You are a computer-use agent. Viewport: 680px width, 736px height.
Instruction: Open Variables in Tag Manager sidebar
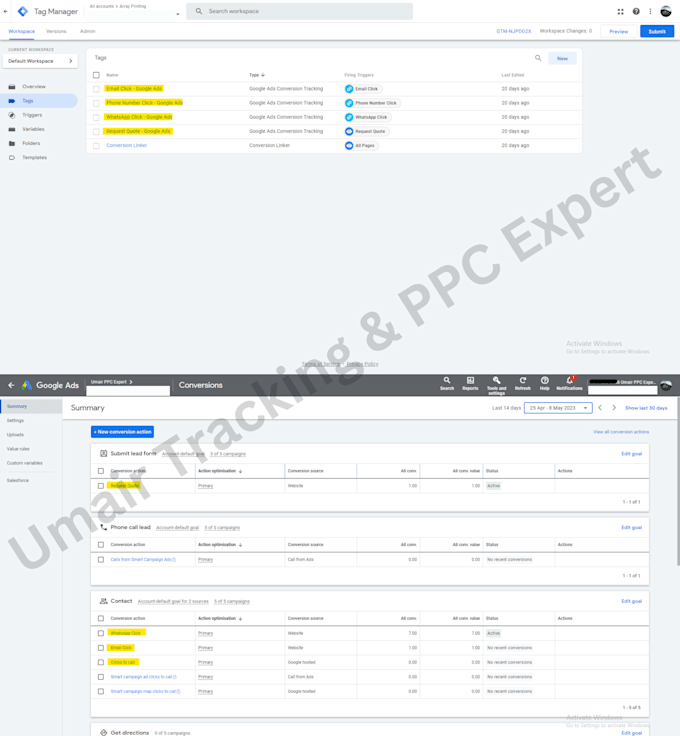coord(33,129)
